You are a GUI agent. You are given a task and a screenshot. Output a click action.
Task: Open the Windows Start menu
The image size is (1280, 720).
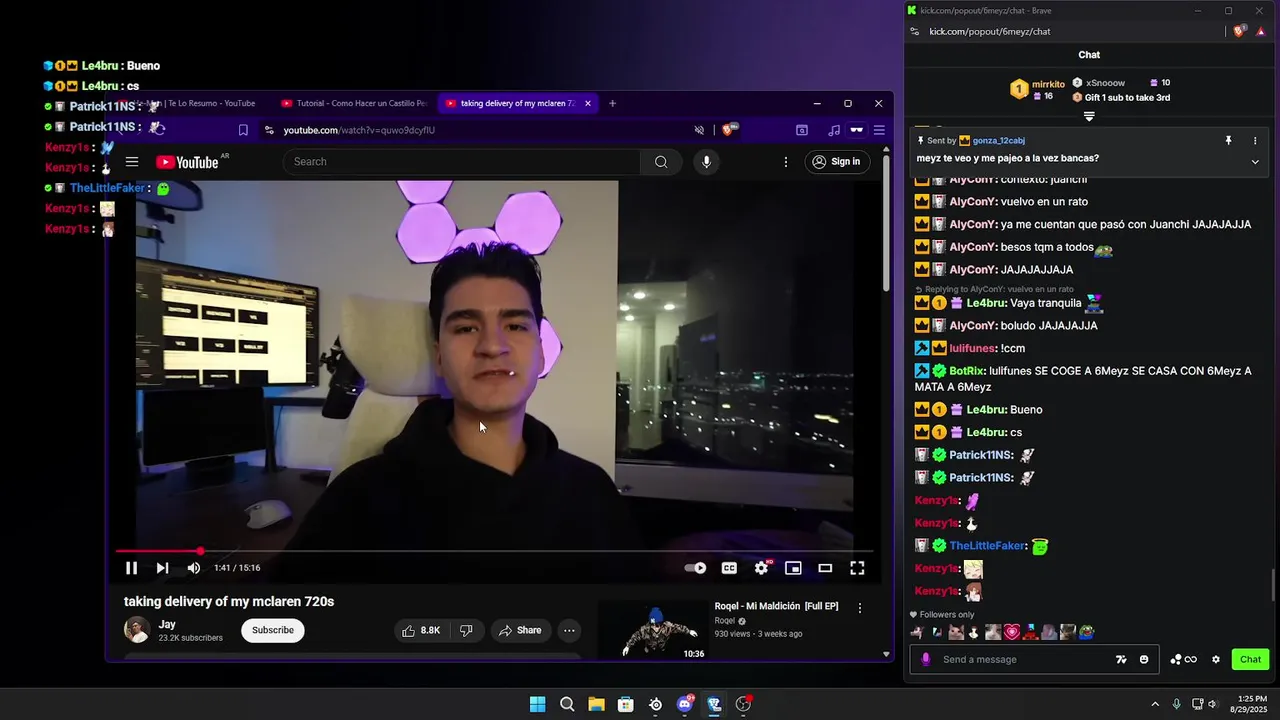[x=537, y=704]
